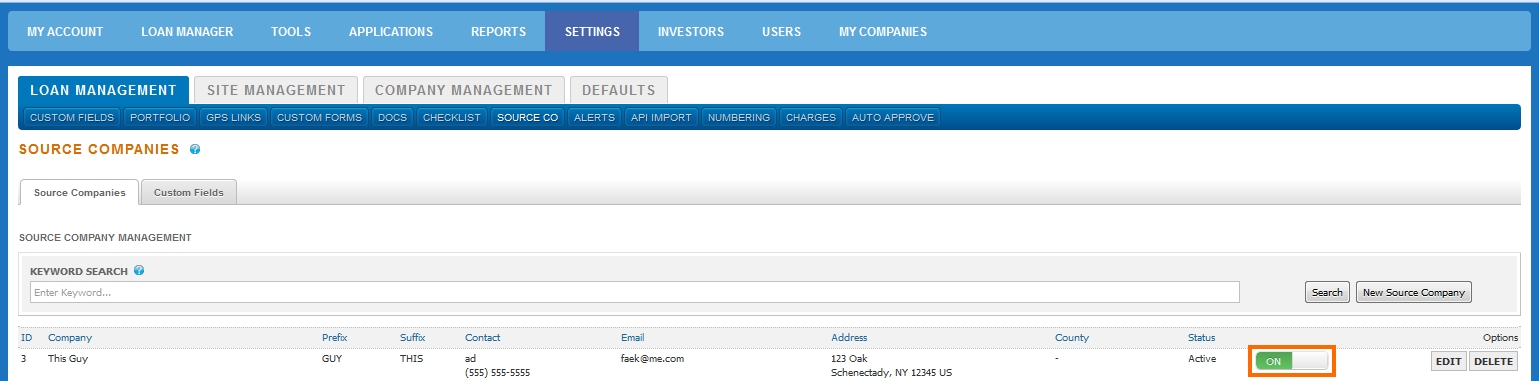Sort by County column header
The image size is (1539, 381).
1072,338
